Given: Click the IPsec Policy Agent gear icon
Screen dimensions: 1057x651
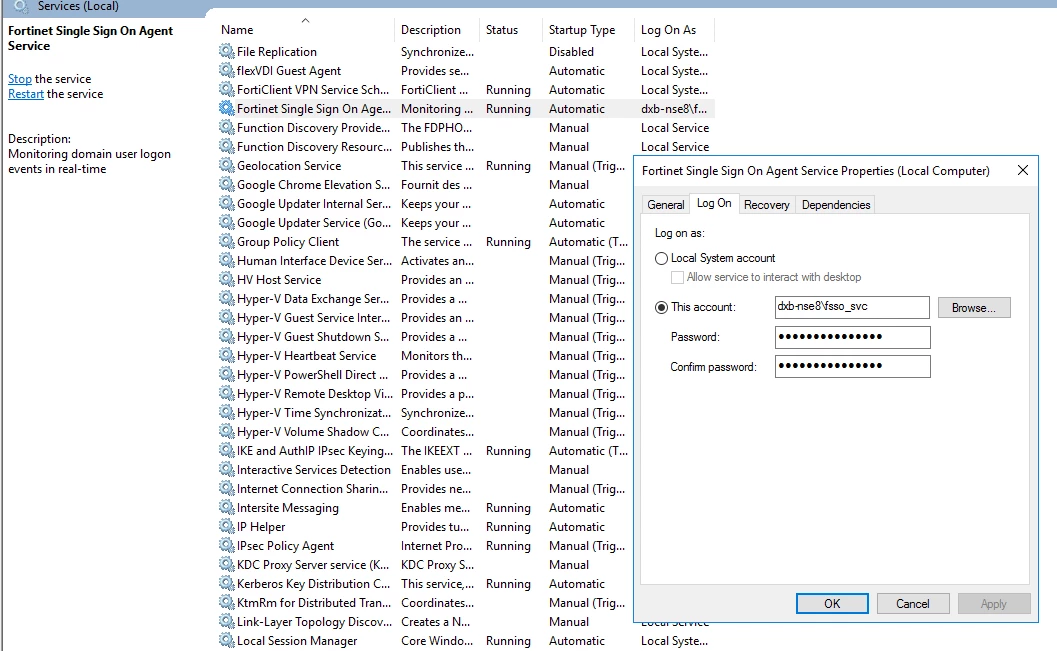Looking at the screenshot, I should click(x=226, y=545).
